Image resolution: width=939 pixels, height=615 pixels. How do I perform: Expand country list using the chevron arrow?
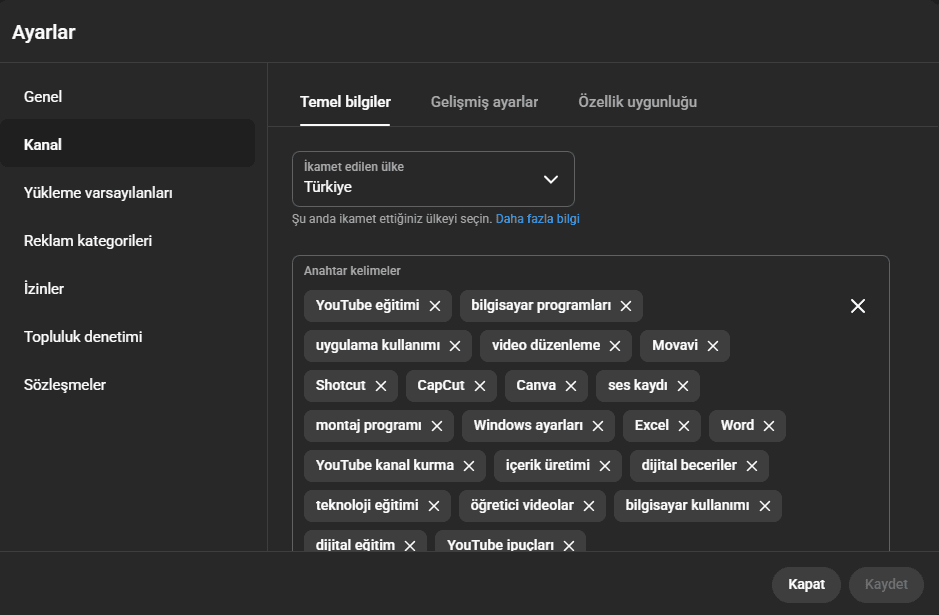click(550, 179)
